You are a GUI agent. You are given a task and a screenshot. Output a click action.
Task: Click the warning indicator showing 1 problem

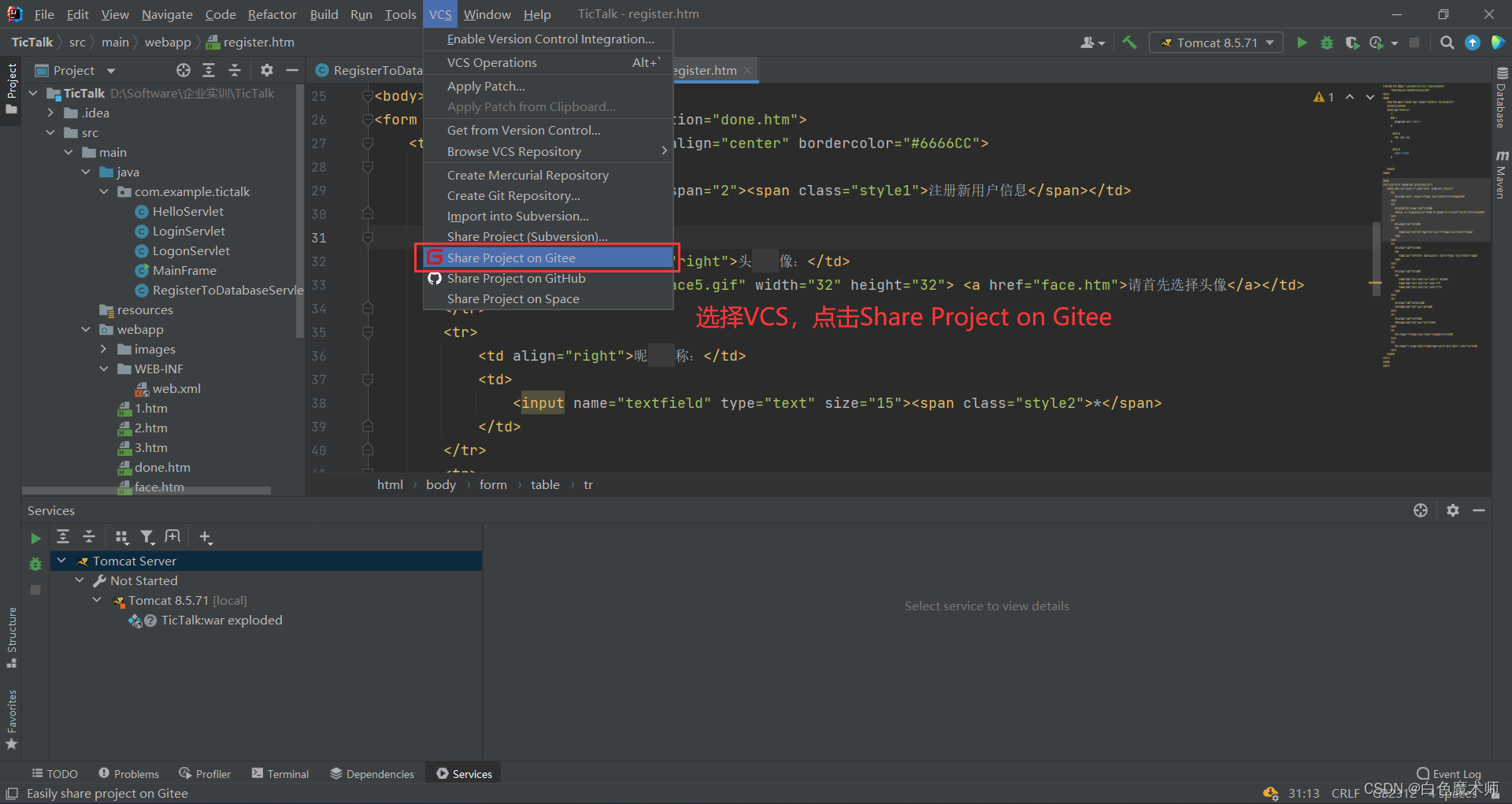point(1323,97)
